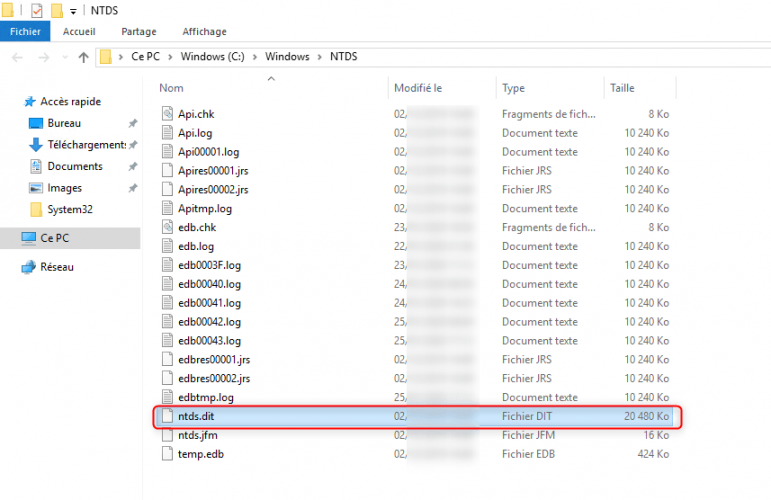
Task: Click the edb.chk file icon
Action: (167, 227)
